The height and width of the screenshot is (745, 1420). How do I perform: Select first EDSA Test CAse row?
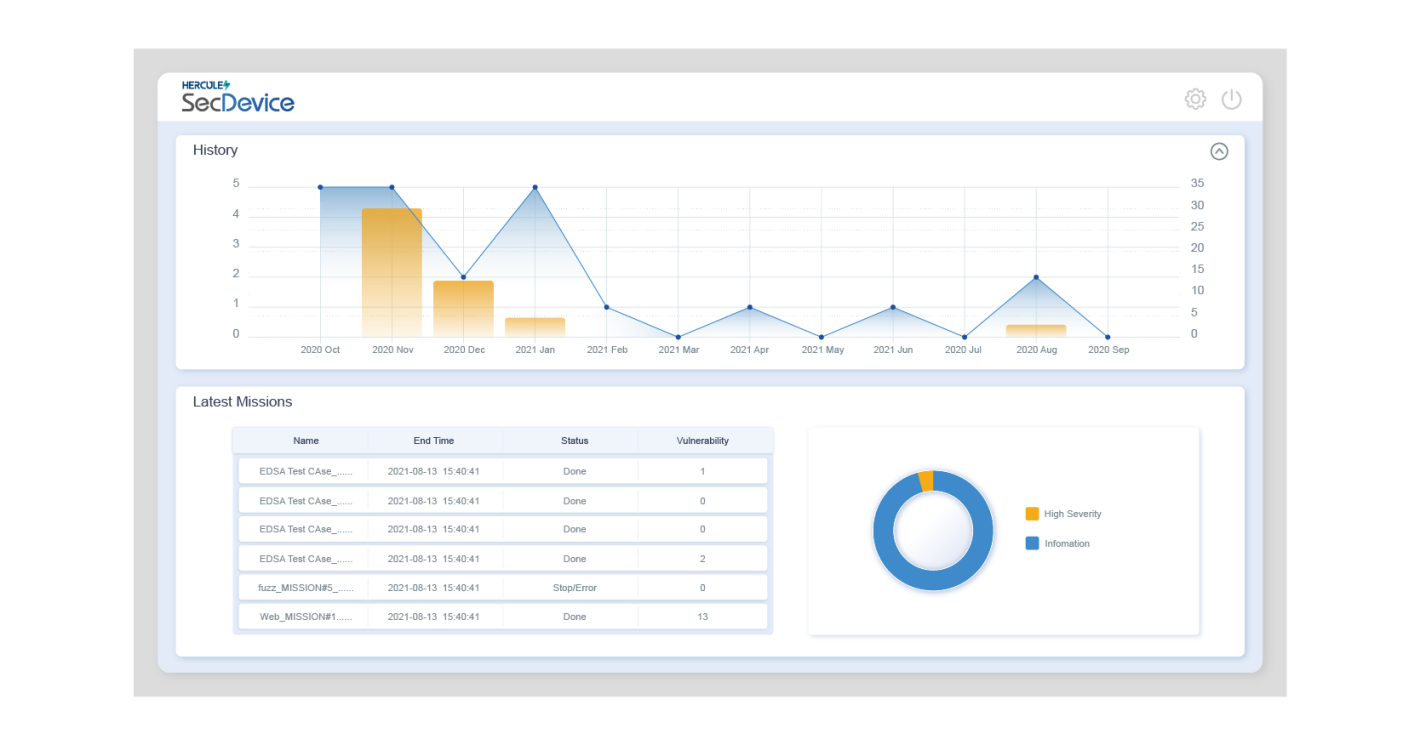305,471
